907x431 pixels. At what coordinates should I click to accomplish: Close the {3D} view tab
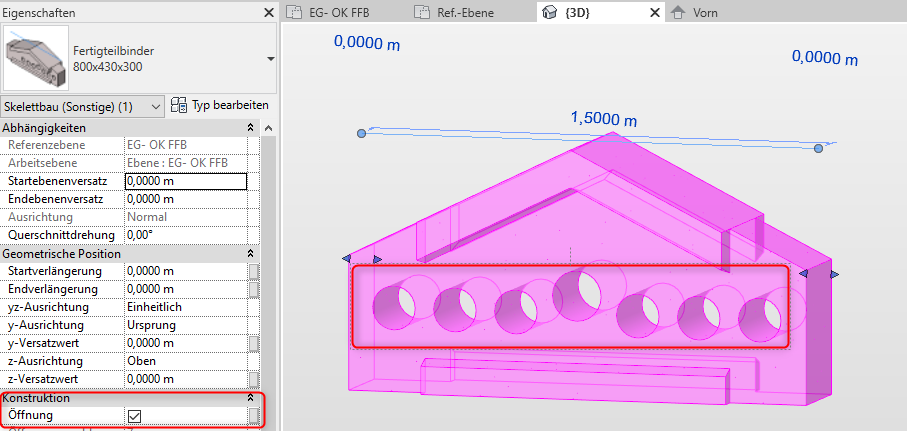[655, 13]
